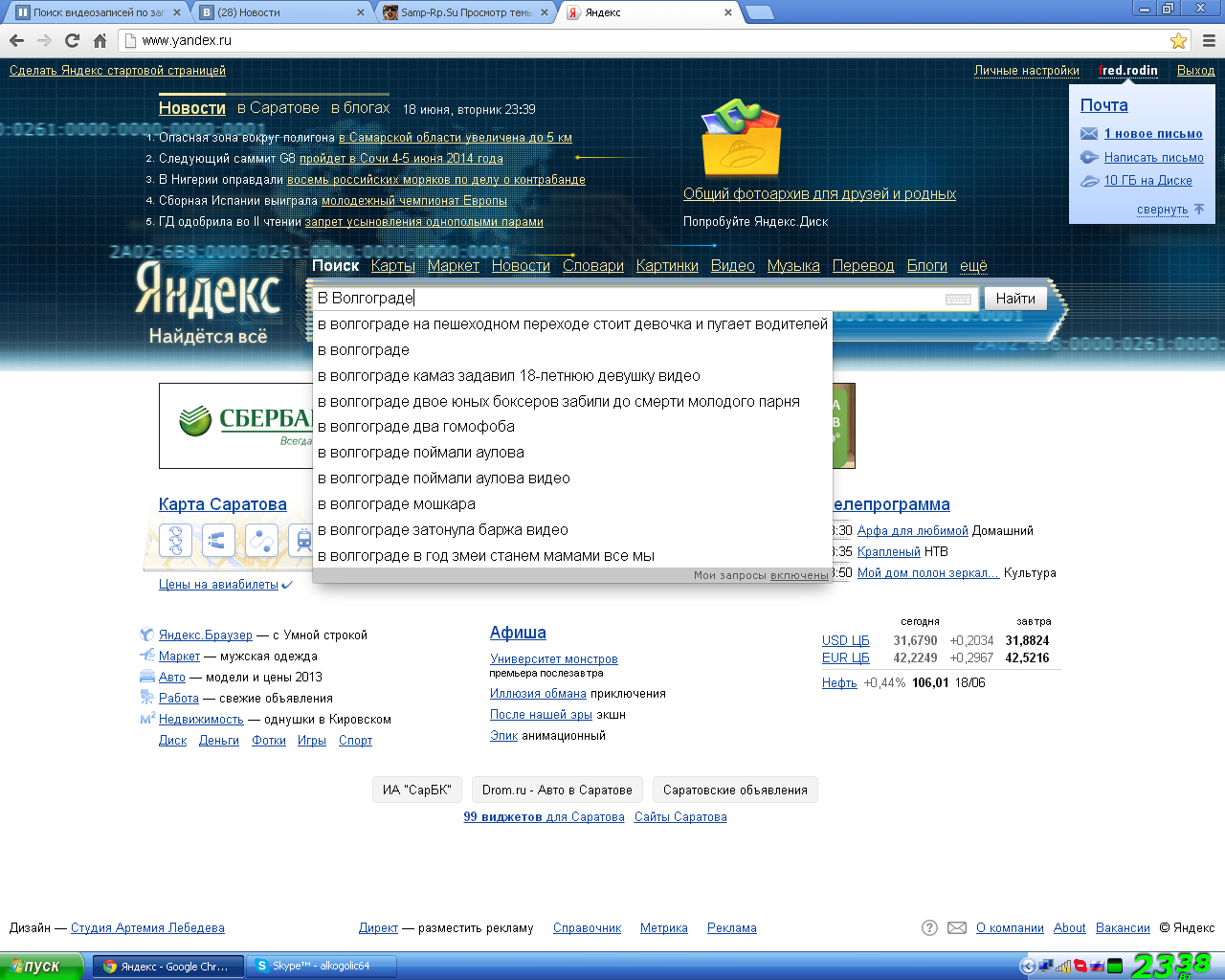1225x980 pixels.
Task: Open the route planner map icon
Action: (261, 541)
